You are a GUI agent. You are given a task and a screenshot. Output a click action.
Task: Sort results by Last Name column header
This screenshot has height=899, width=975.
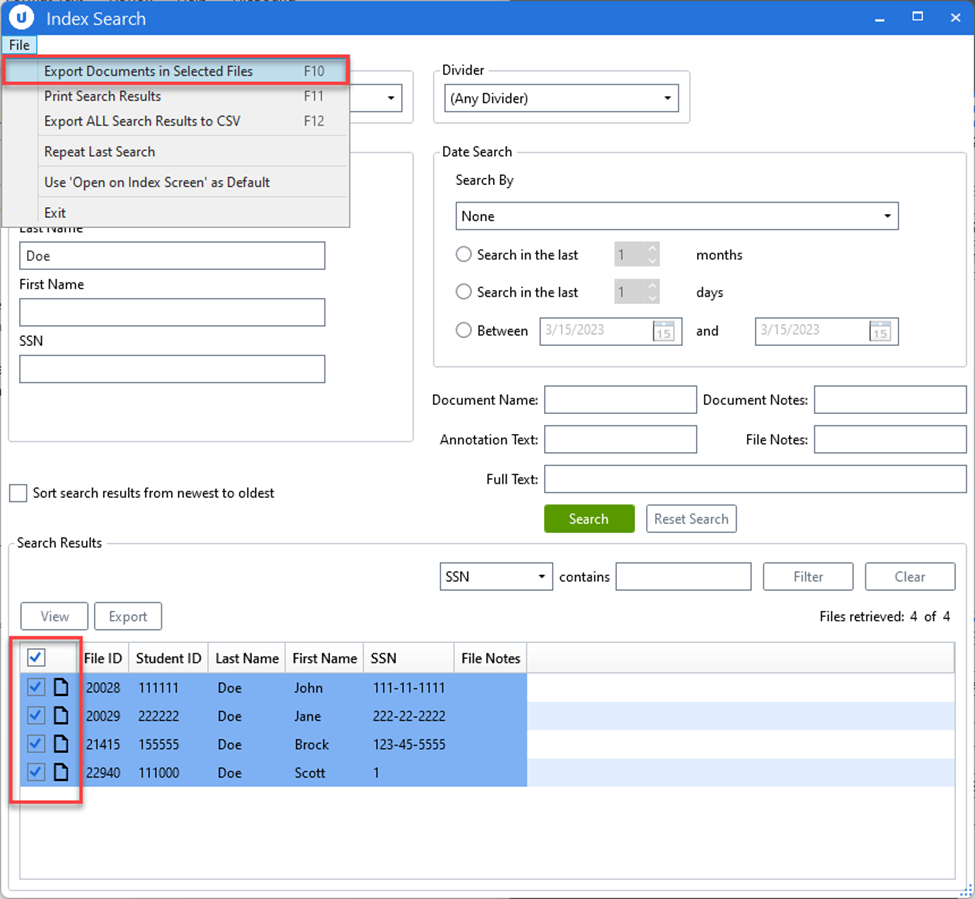pos(247,658)
